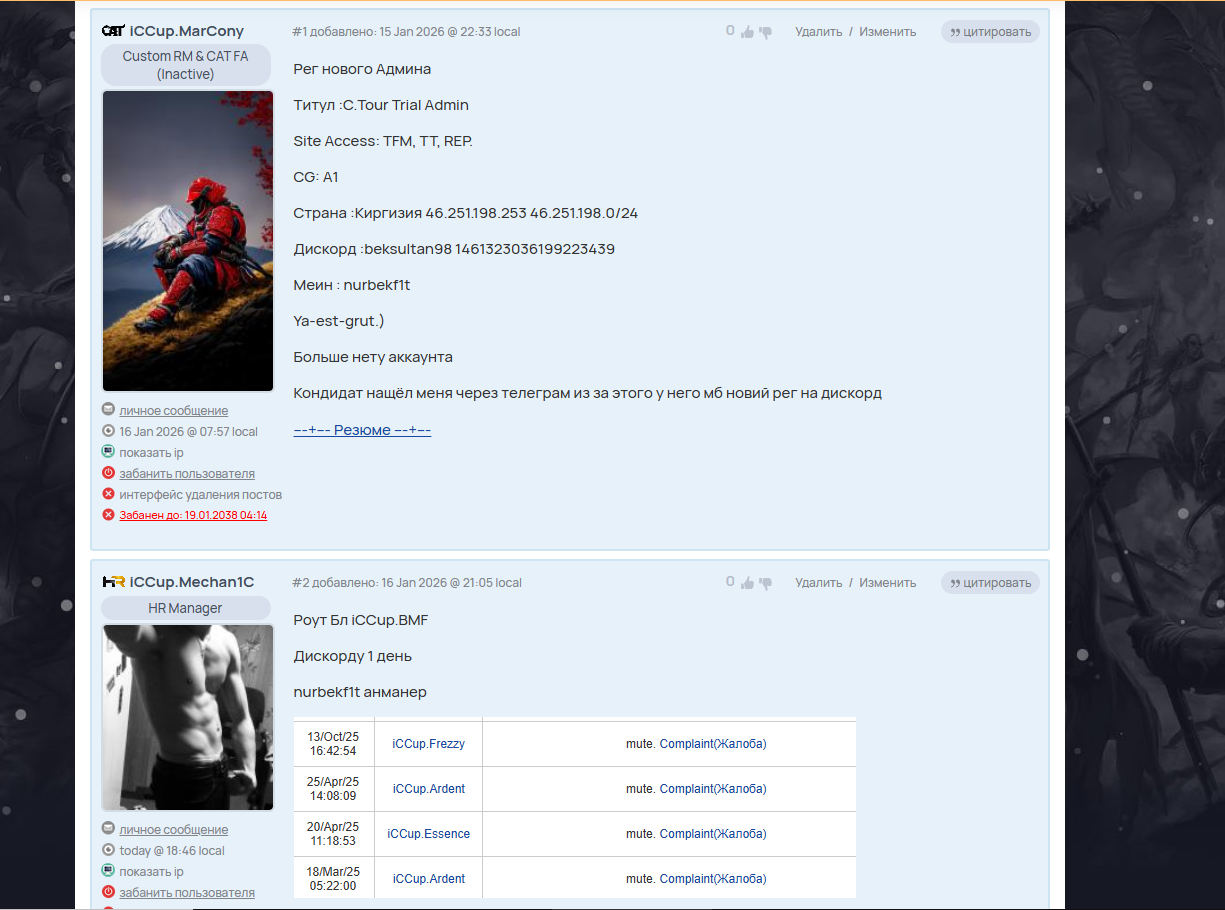Click забанить пользователя under MarCony

[x=187, y=474]
